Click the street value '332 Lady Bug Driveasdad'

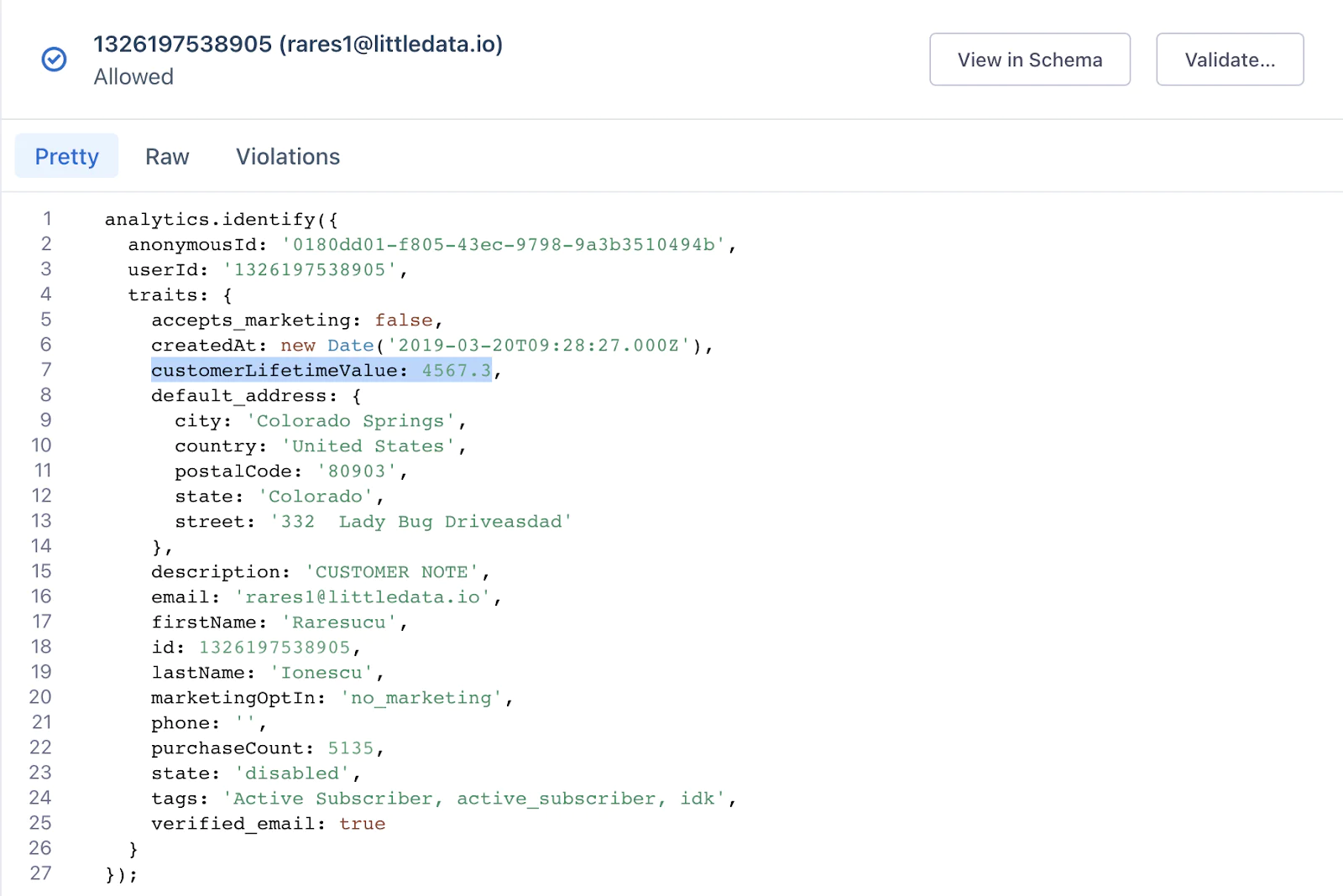(421, 522)
